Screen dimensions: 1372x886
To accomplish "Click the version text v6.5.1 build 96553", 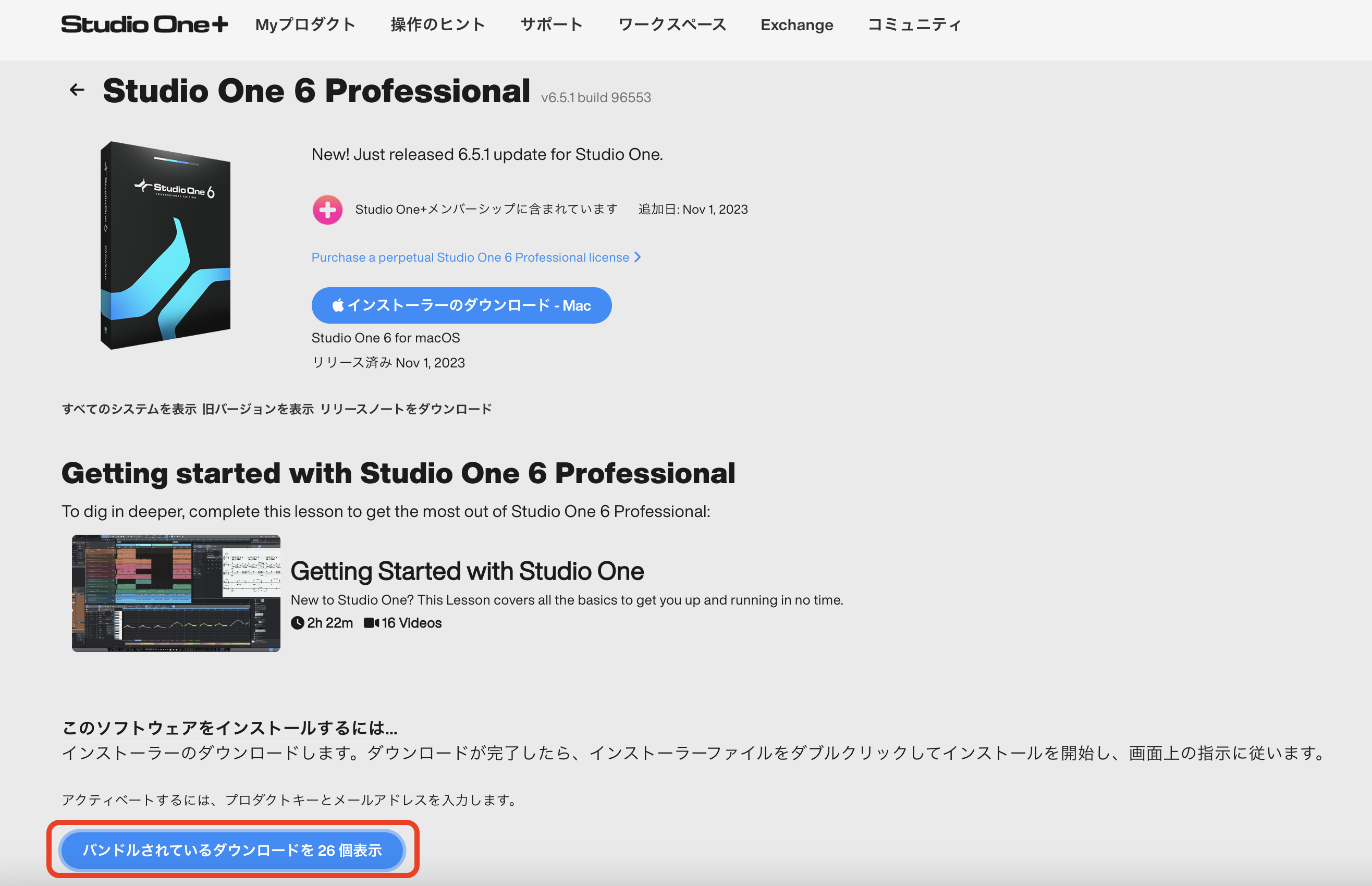I will (x=596, y=98).
